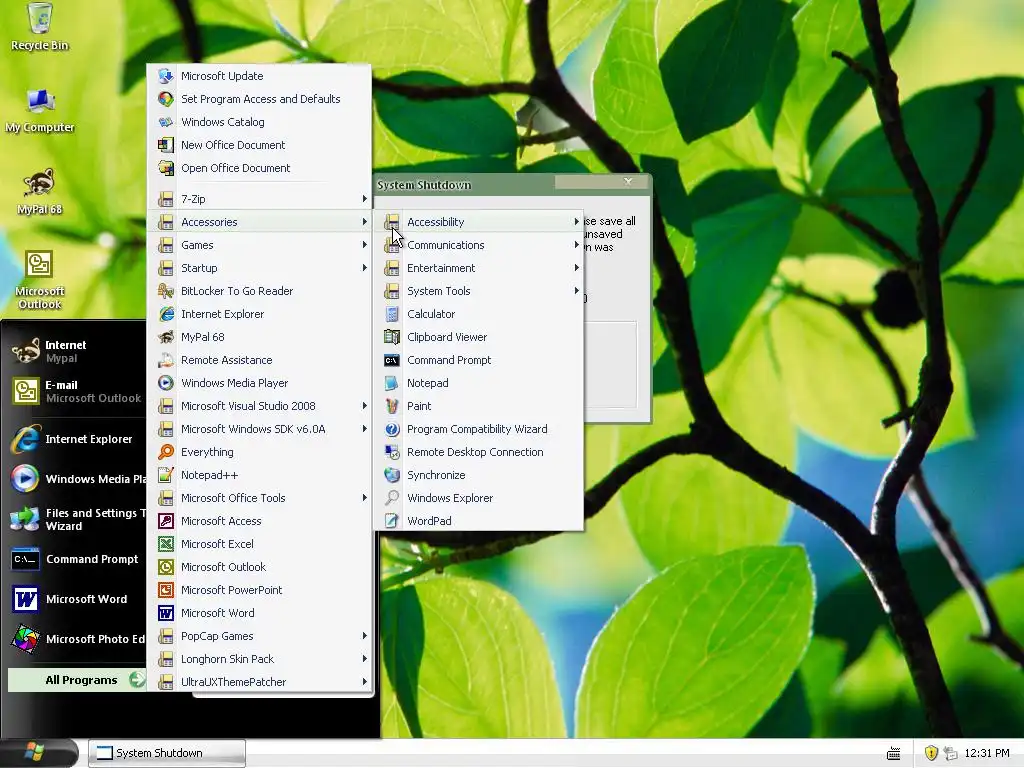The width and height of the screenshot is (1024, 768).
Task: Open the Open Office Document entry
Action: [260, 168]
